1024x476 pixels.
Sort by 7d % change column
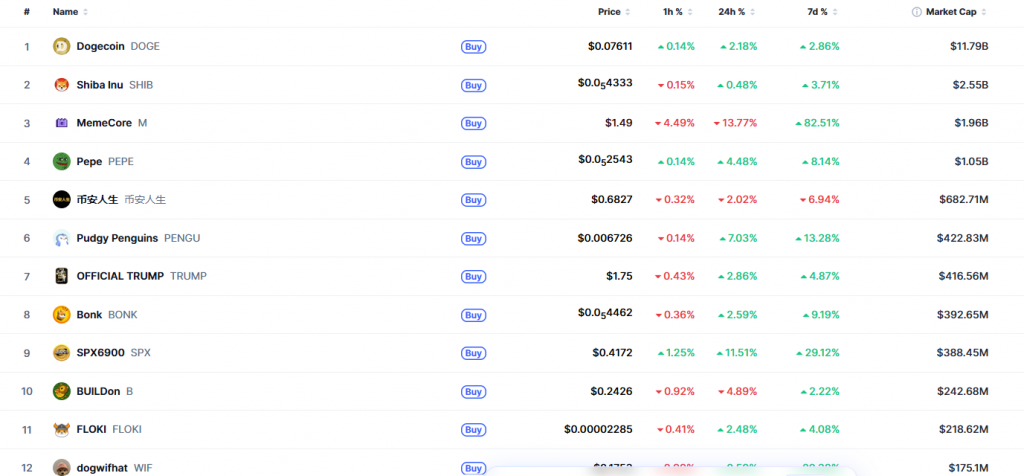click(x=822, y=12)
